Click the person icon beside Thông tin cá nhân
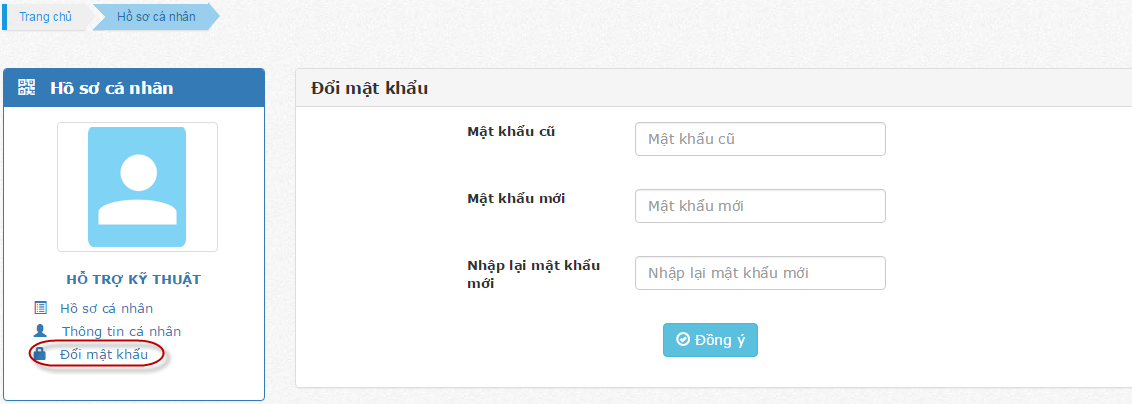 pyautogui.click(x=40, y=331)
